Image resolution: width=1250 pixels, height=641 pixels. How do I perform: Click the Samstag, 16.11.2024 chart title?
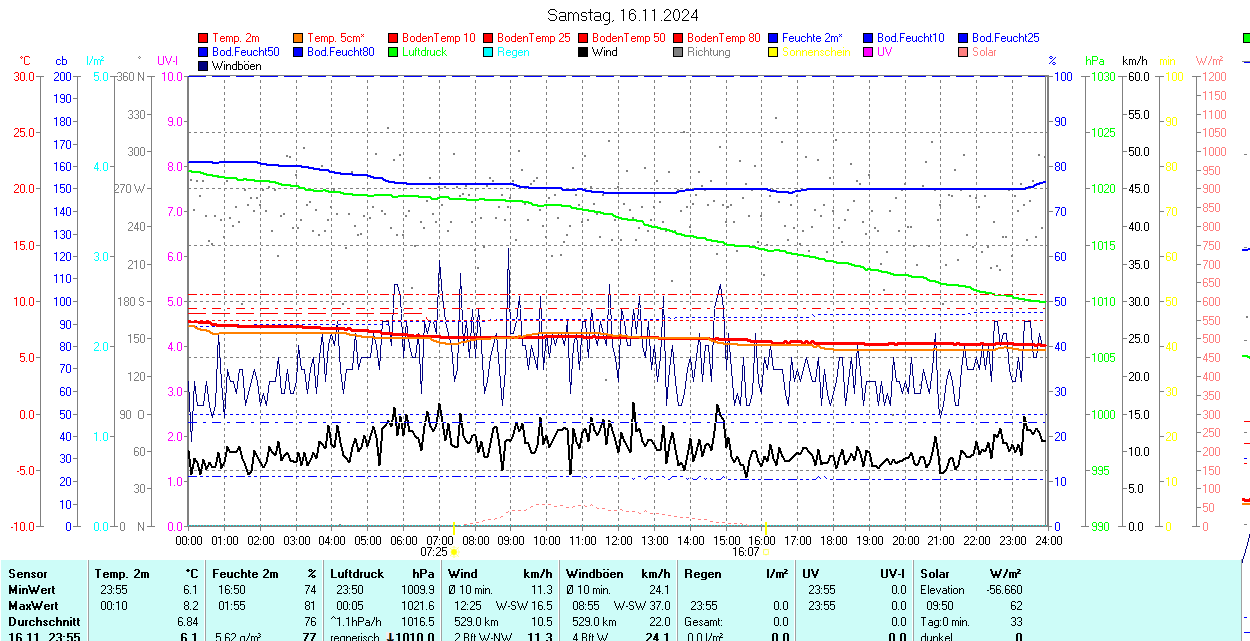(624, 15)
